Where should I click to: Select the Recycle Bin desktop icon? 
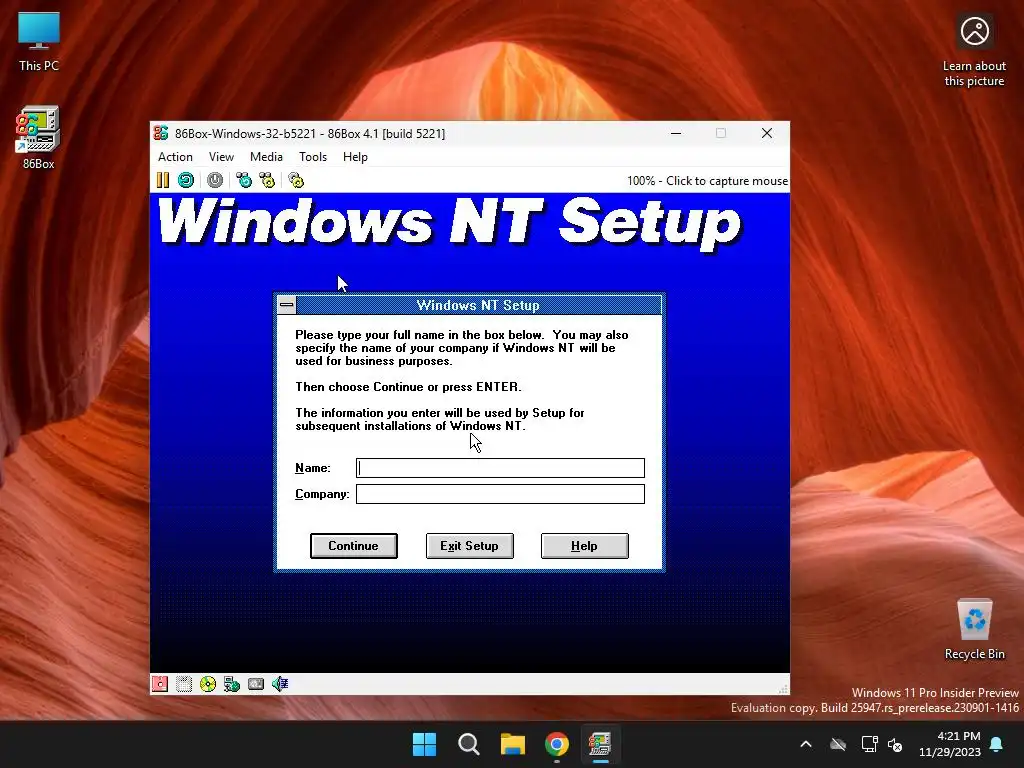click(974, 630)
